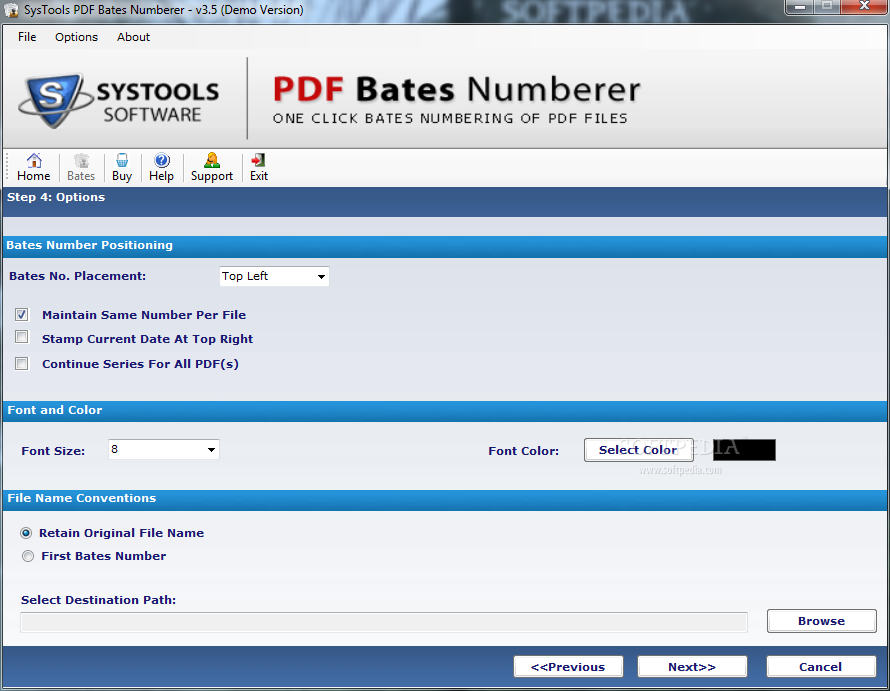Click the Browse button for destination path
The image size is (890, 691).
(x=821, y=621)
